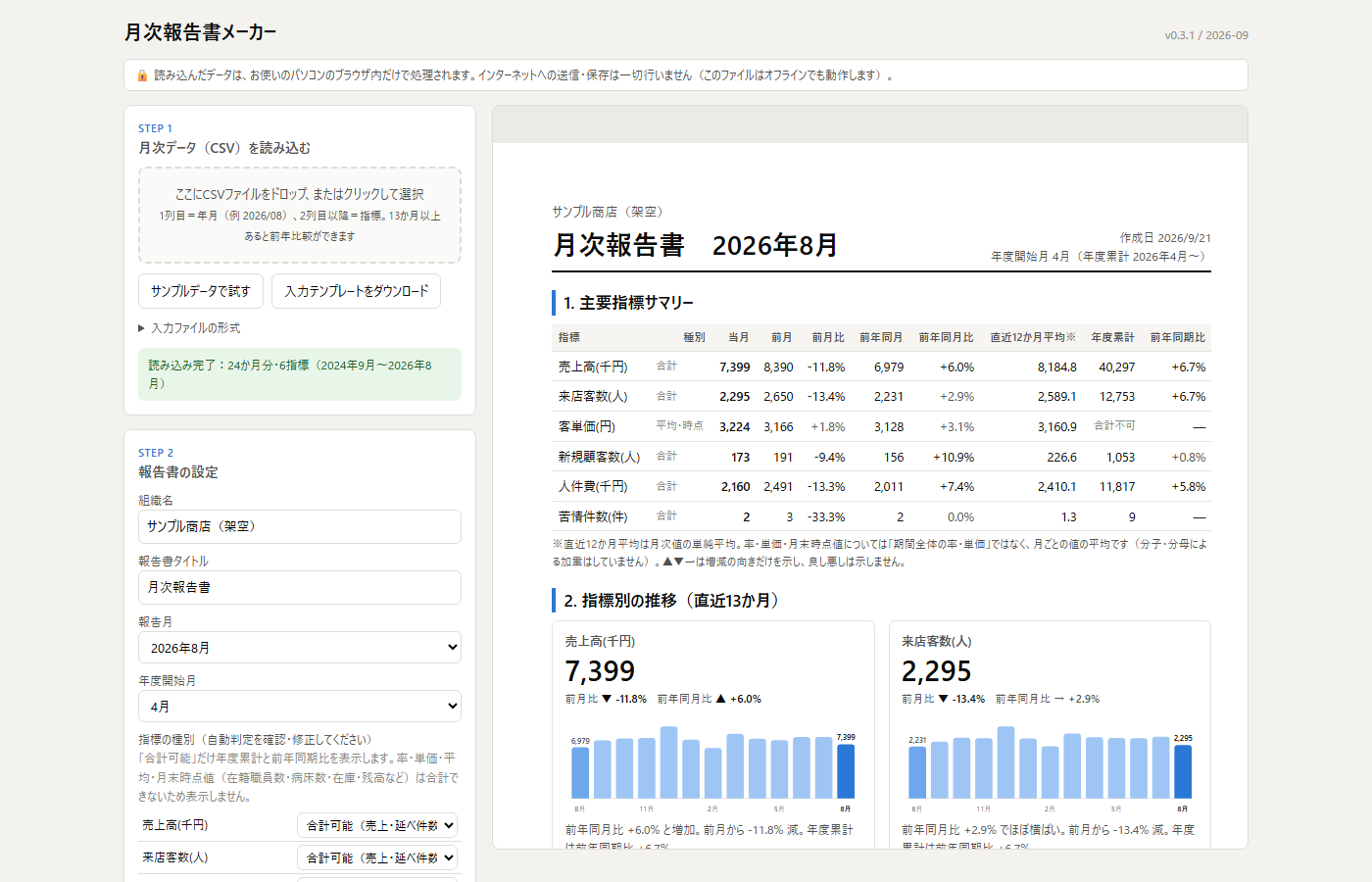Open the CSV file drop zone

click(x=300, y=215)
